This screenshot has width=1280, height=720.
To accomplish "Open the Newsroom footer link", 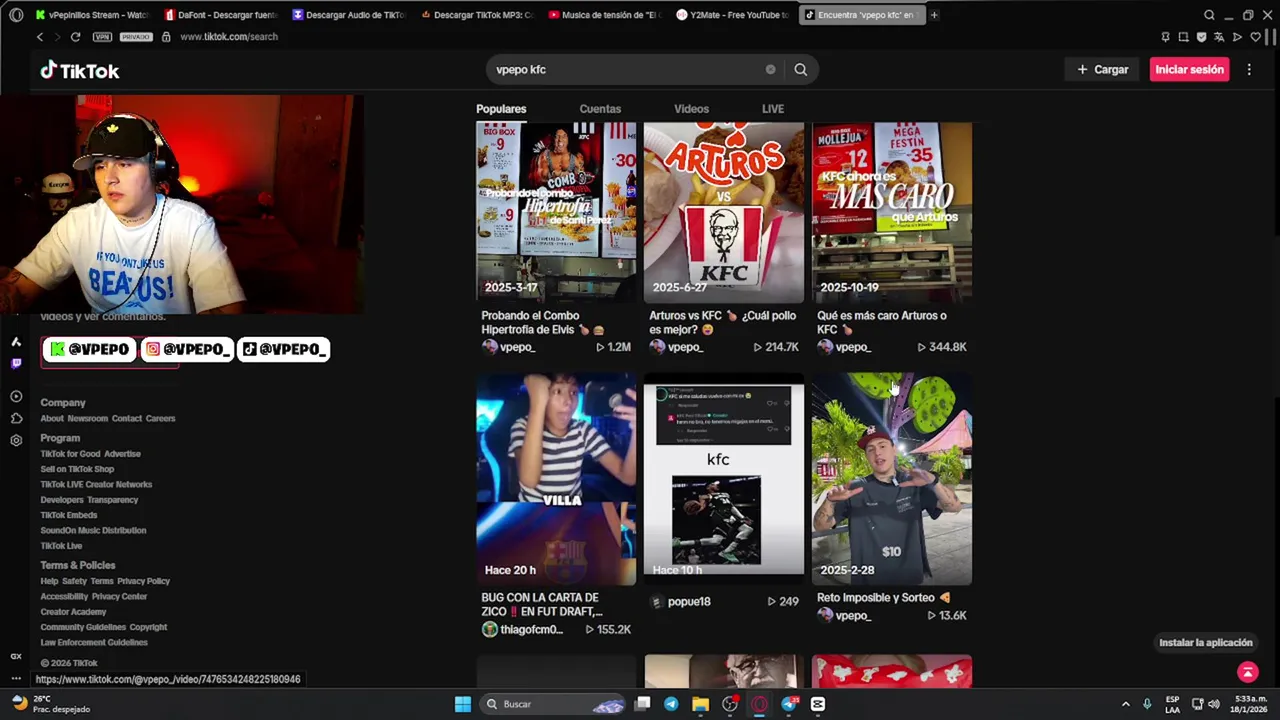I will [x=87, y=419].
